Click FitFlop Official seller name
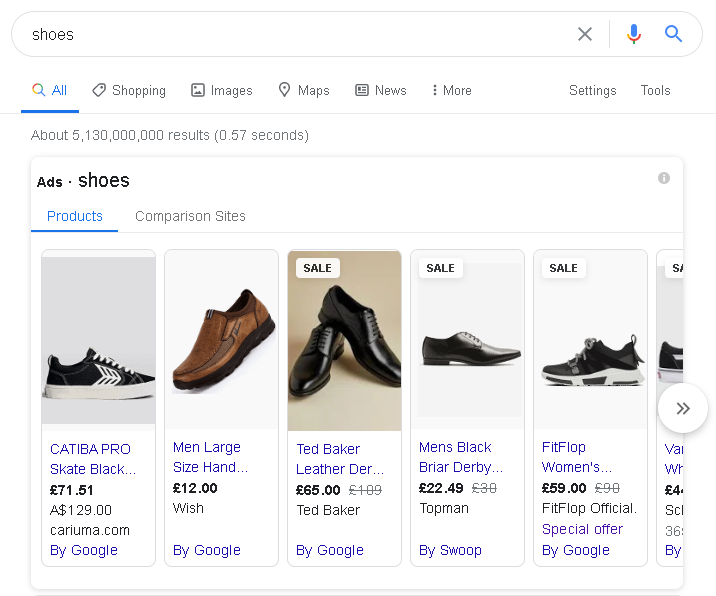 589,508
